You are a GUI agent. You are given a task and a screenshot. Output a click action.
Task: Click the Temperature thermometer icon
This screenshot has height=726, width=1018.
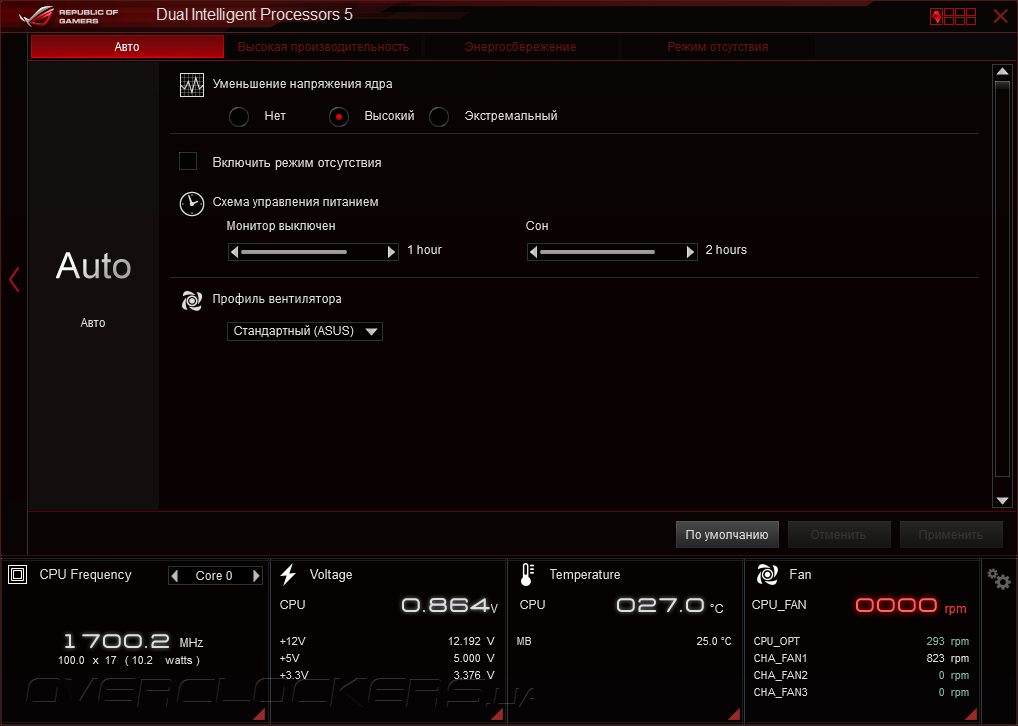click(x=527, y=575)
